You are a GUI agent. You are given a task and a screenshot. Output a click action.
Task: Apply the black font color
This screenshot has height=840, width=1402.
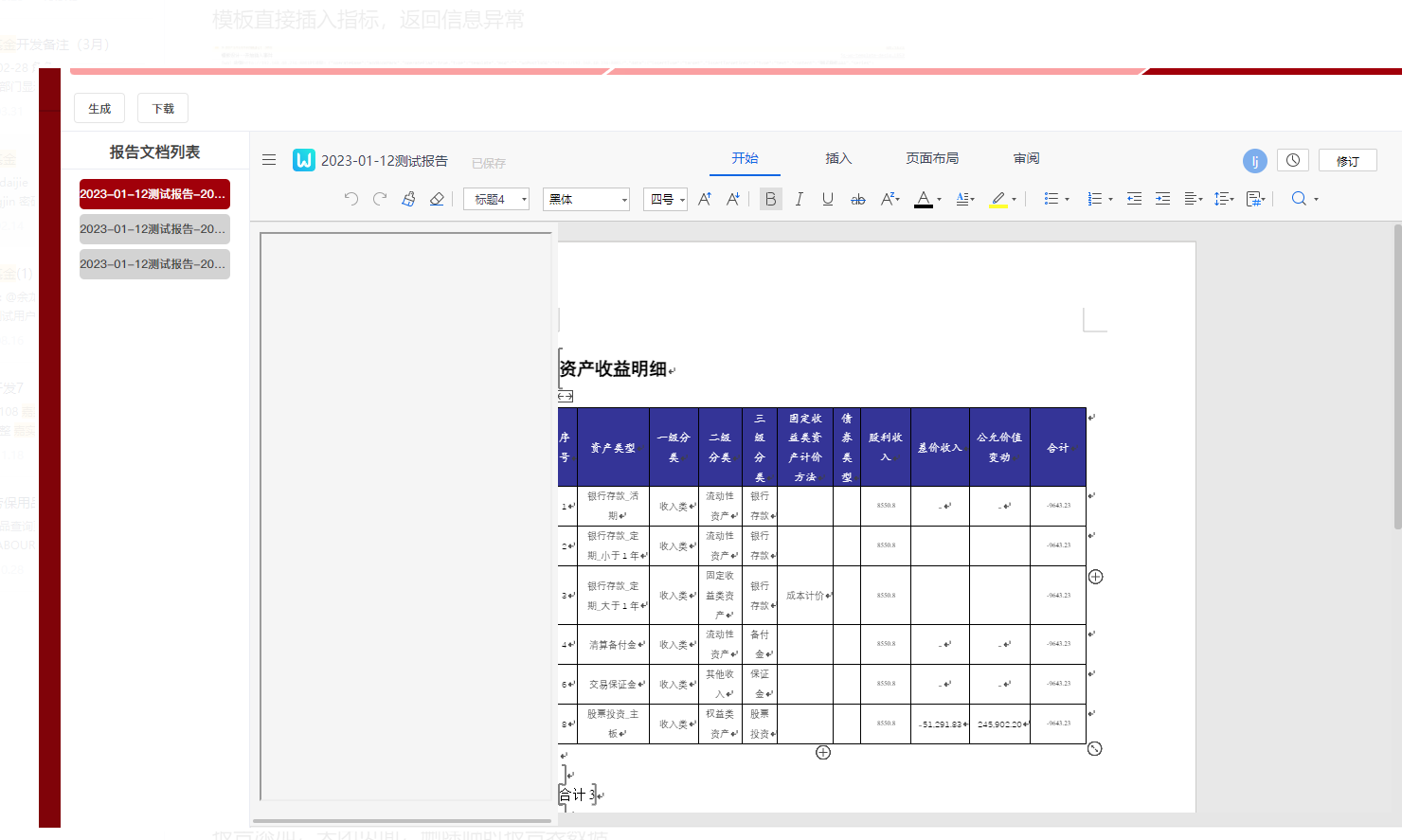pos(923,199)
